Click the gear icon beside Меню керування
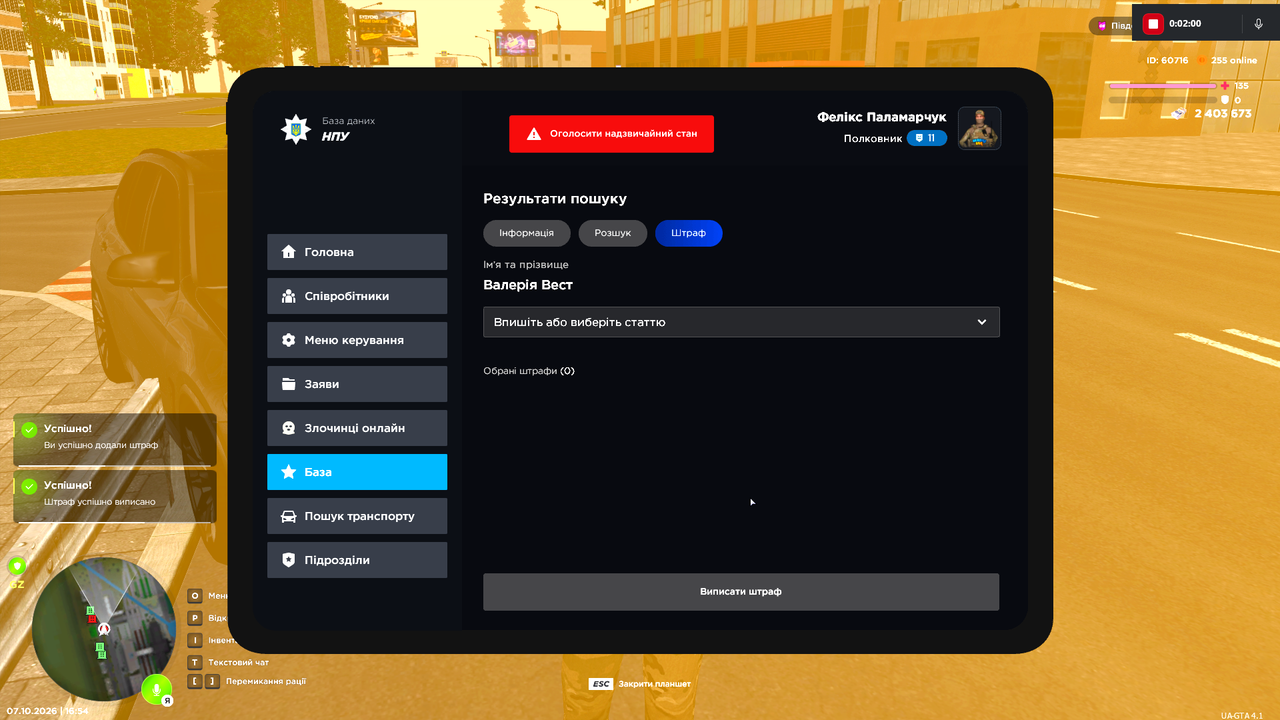The image size is (1280, 720). point(289,340)
